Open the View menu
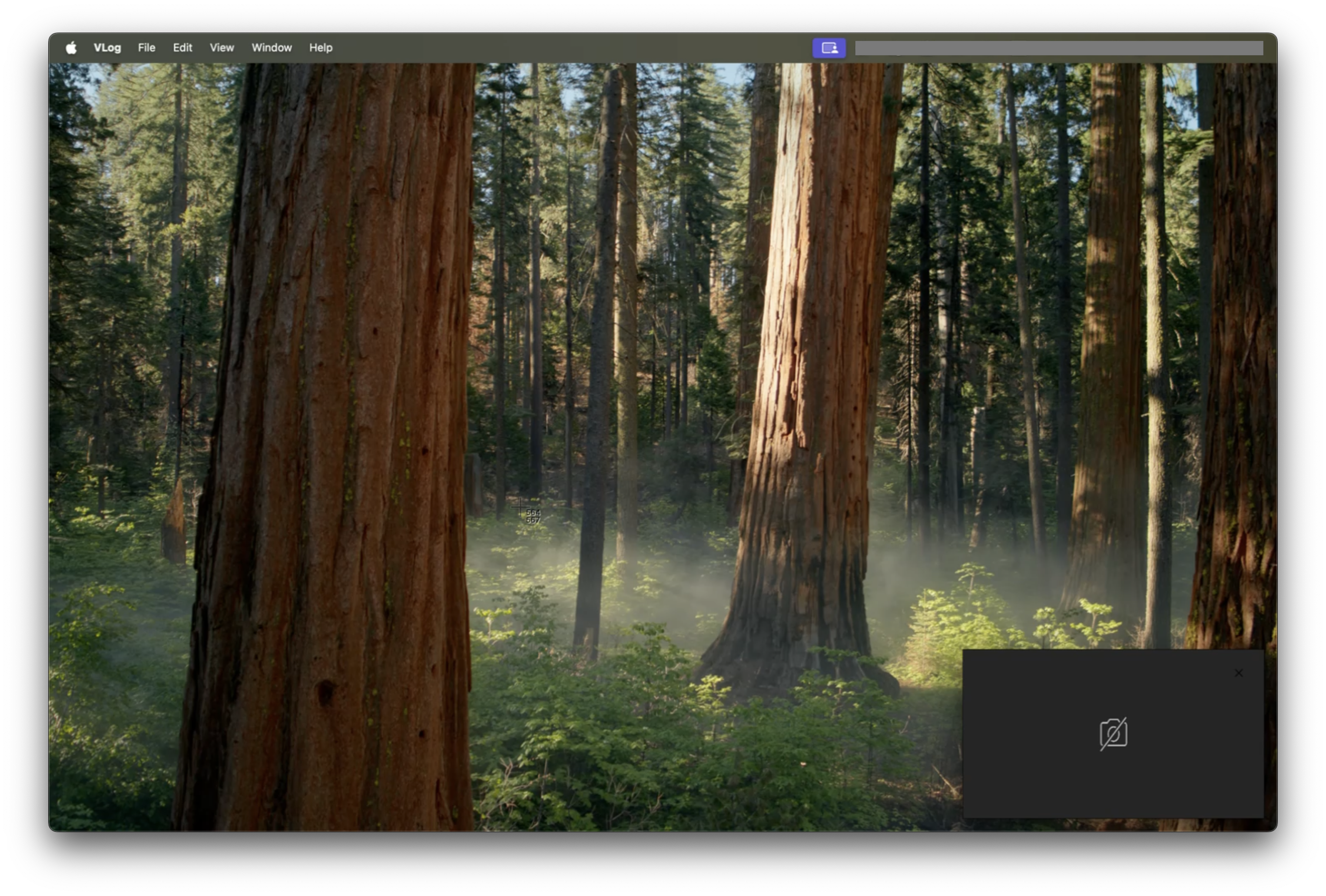This screenshot has height=896, width=1326. point(222,48)
